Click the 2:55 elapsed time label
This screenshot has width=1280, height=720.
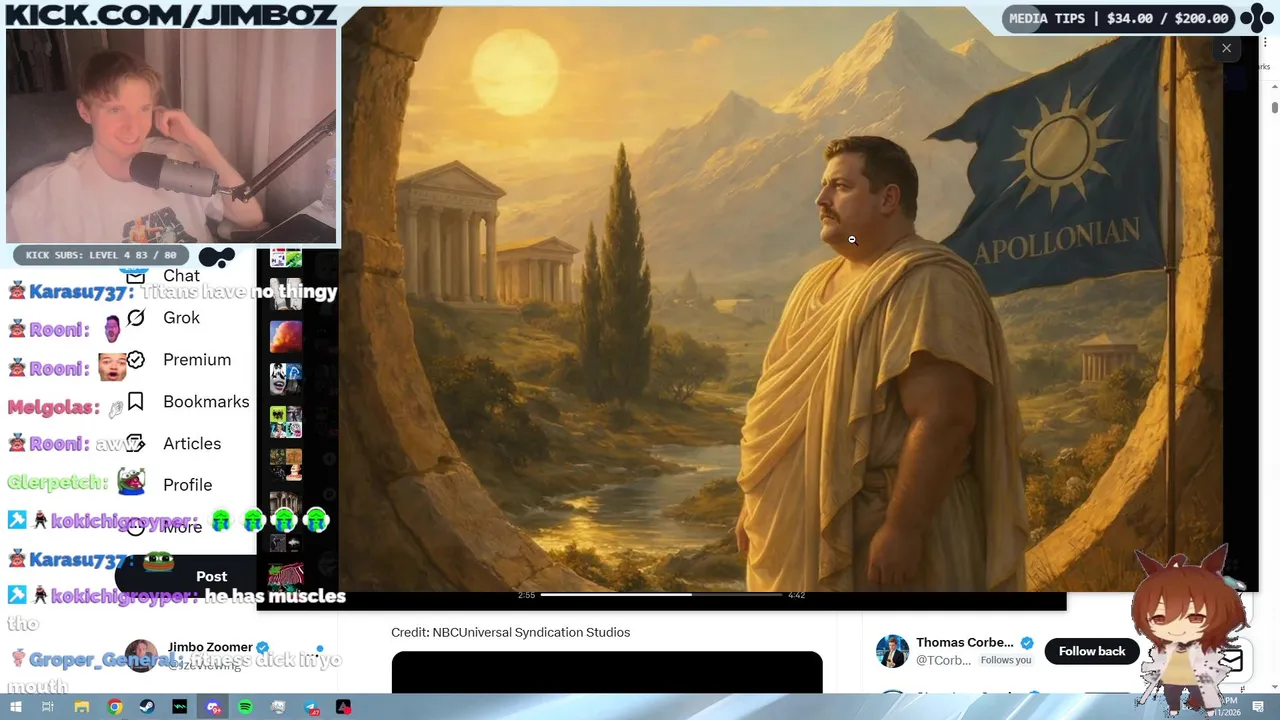click(x=526, y=595)
